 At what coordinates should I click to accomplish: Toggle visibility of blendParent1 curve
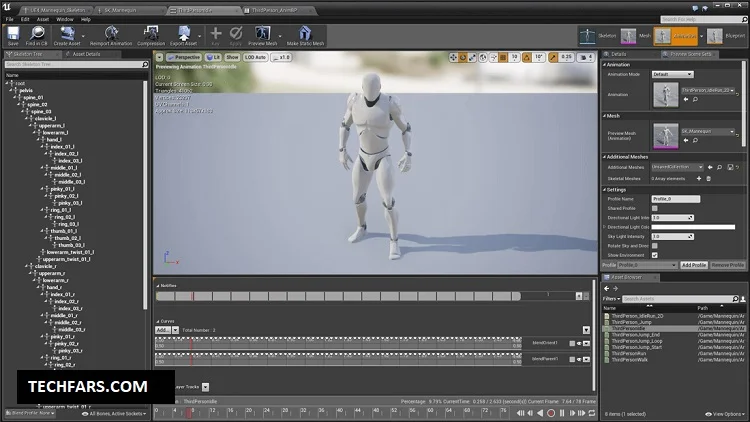pos(579,359)
